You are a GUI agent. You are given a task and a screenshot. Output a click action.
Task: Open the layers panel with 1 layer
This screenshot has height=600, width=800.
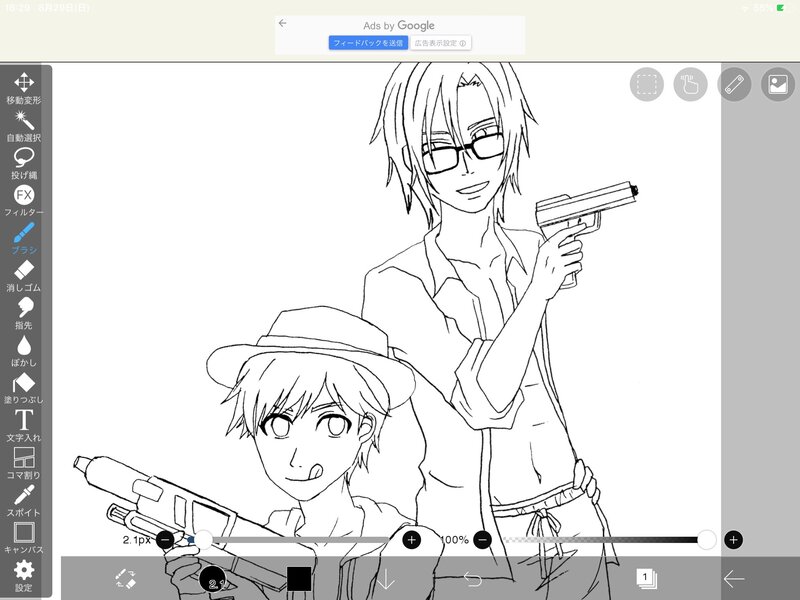pos(646,579)
